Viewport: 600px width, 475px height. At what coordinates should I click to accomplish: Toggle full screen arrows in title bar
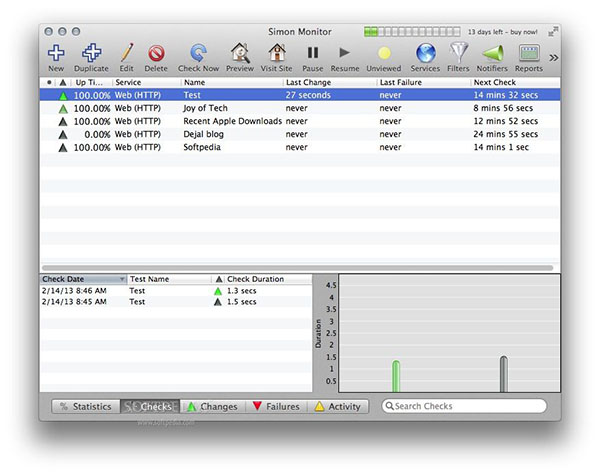(553, 32)
